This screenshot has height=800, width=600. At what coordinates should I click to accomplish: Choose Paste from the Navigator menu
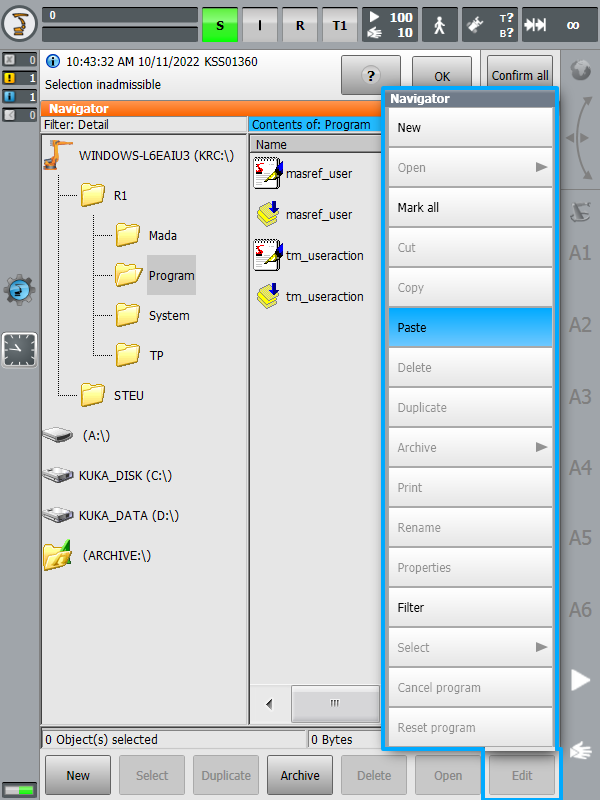point(470,327)
